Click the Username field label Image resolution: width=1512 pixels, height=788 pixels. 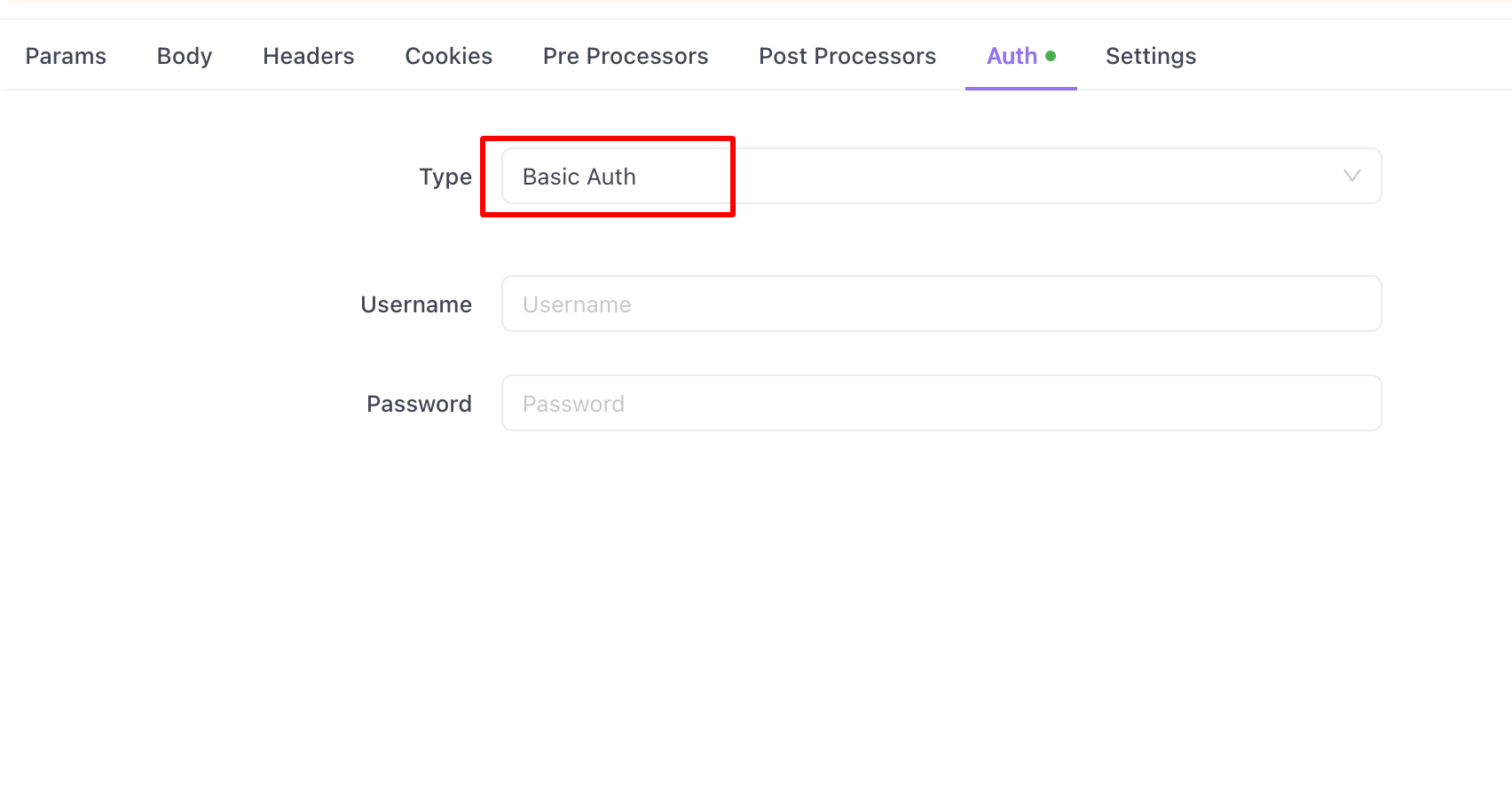tap(415, 303)
